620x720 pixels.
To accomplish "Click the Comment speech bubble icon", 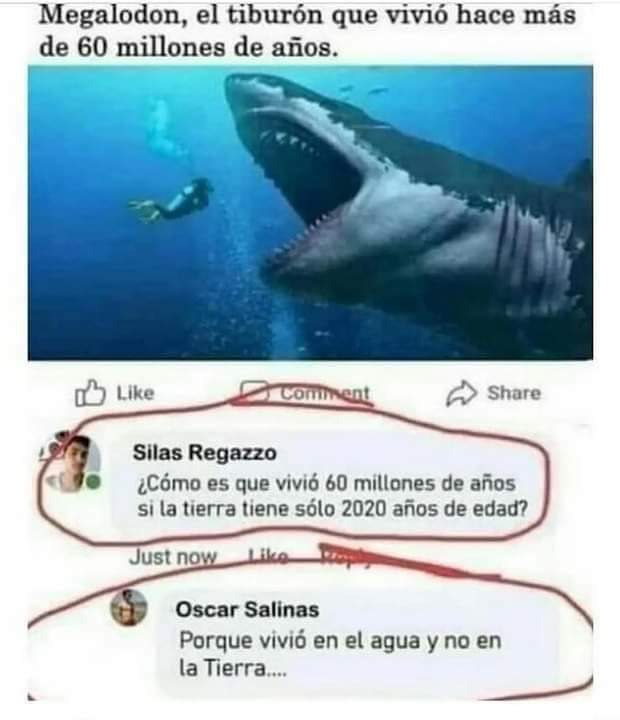I will (x=254, y=393).
